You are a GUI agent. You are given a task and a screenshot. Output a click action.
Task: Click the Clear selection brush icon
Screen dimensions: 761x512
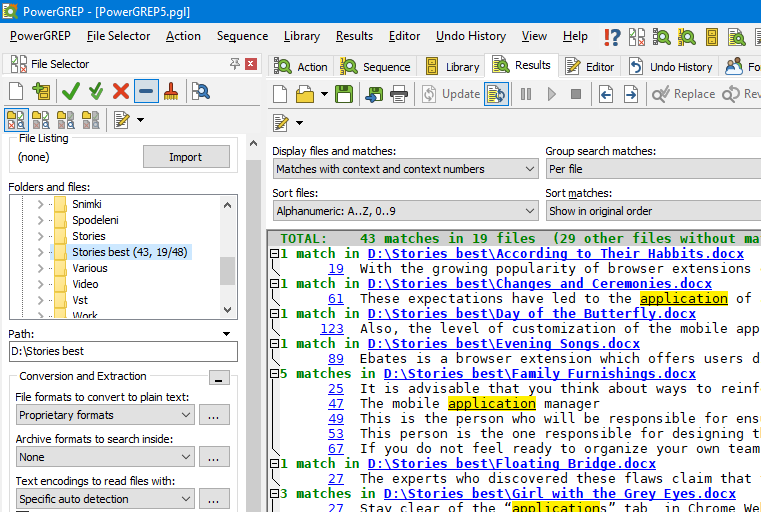pos(171,91)
